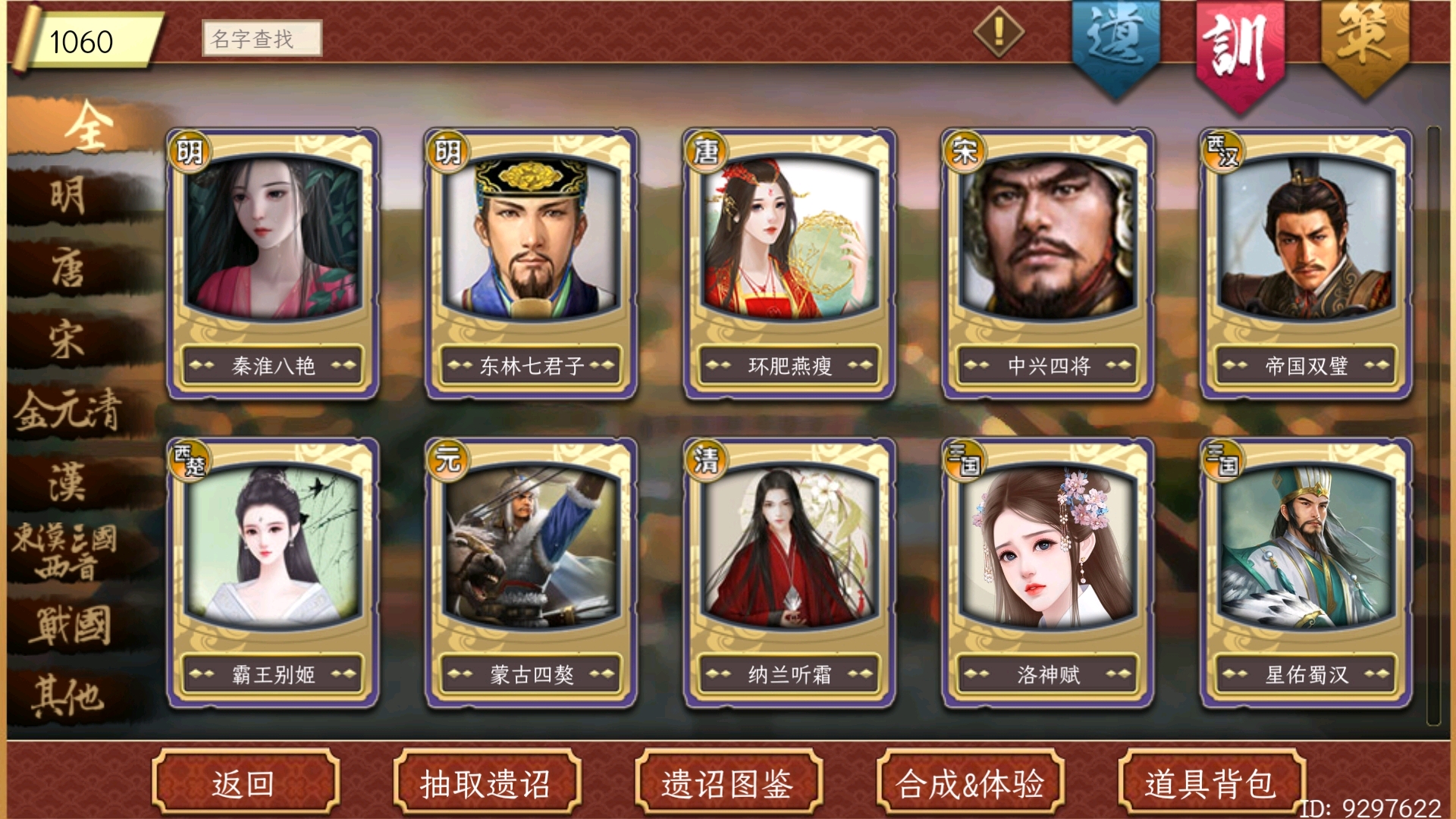Click the card list vertical scrollbar
Image resolution: width=1456 pixels, height=819 pixels.
point(1433,425)
